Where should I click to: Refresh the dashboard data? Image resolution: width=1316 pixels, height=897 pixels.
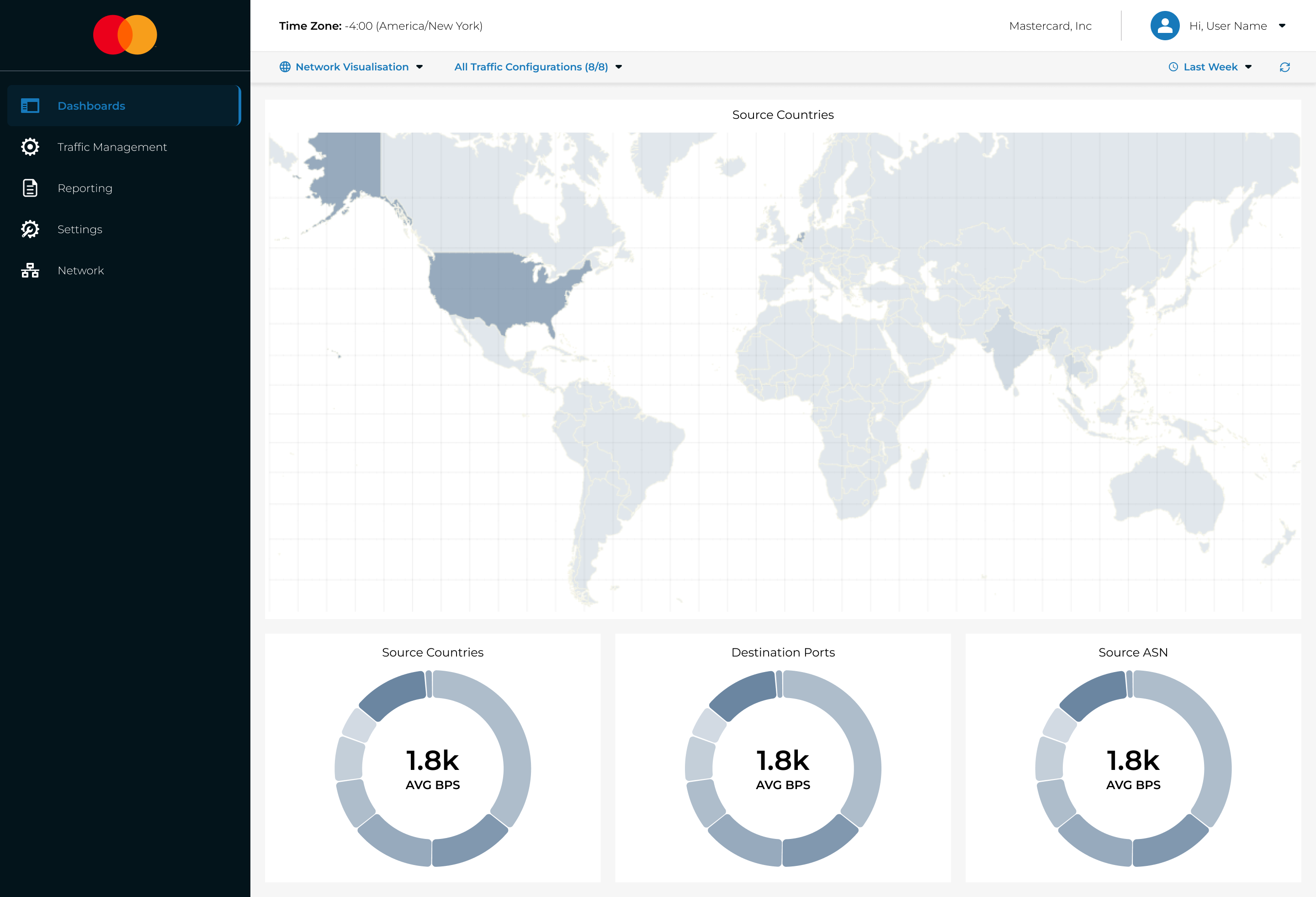[x=1285, y=67]
